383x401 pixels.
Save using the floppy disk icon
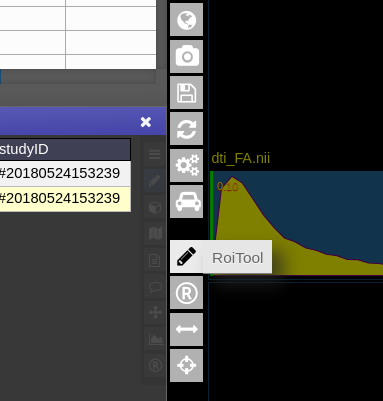tap(186, 92)
